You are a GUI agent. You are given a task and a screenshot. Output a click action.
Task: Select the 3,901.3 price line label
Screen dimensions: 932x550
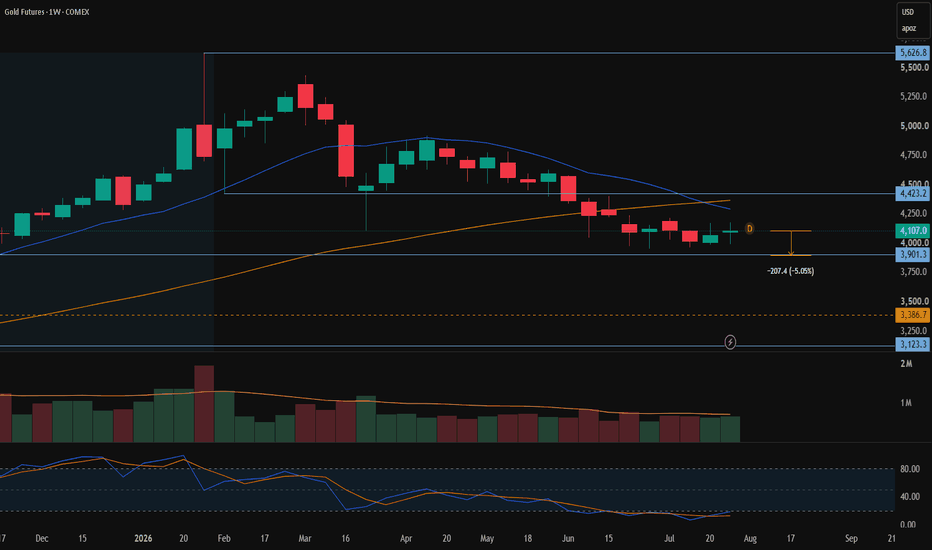(912, 254)
